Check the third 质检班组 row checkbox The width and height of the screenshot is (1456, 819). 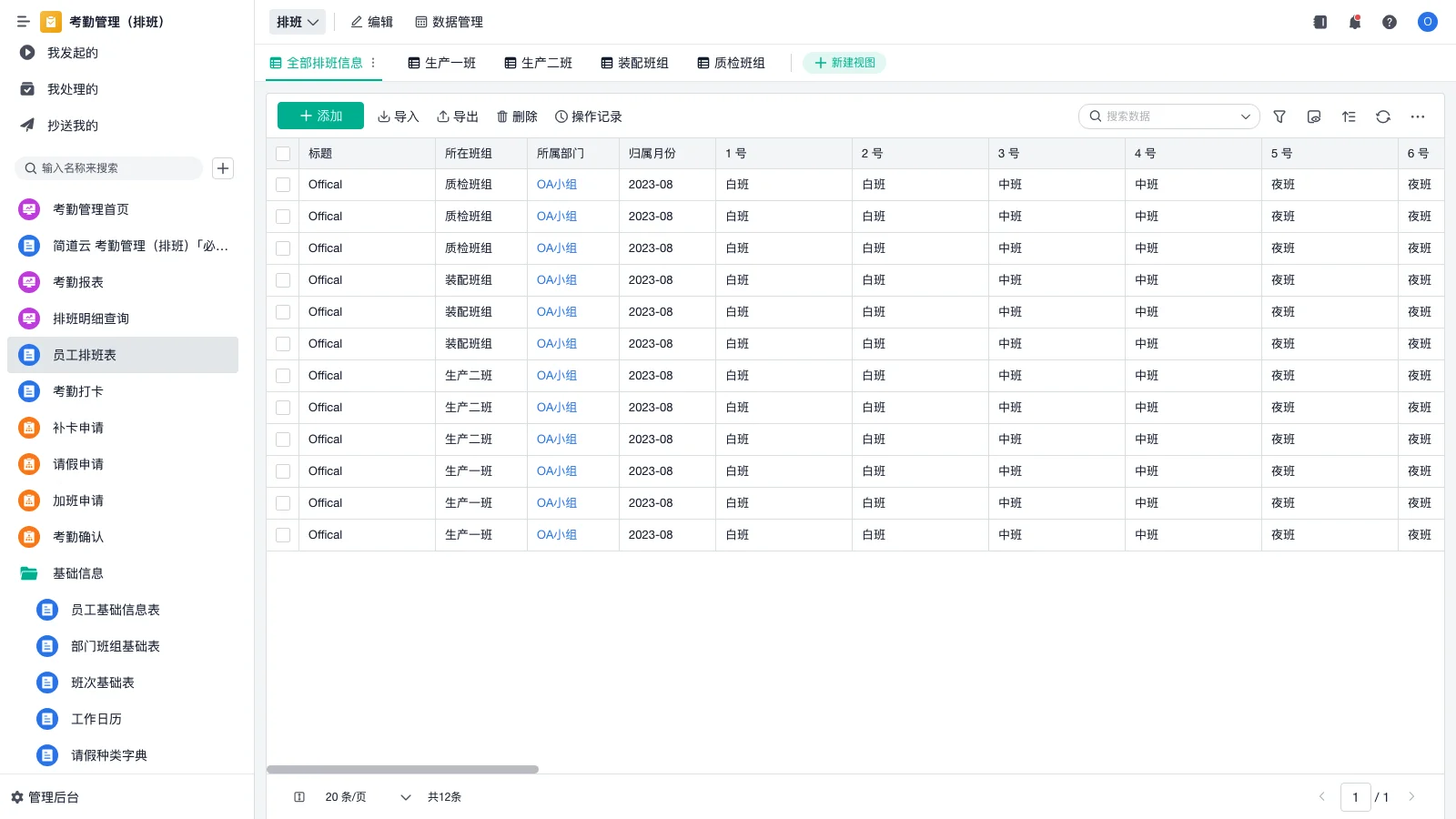click(283, 248)
